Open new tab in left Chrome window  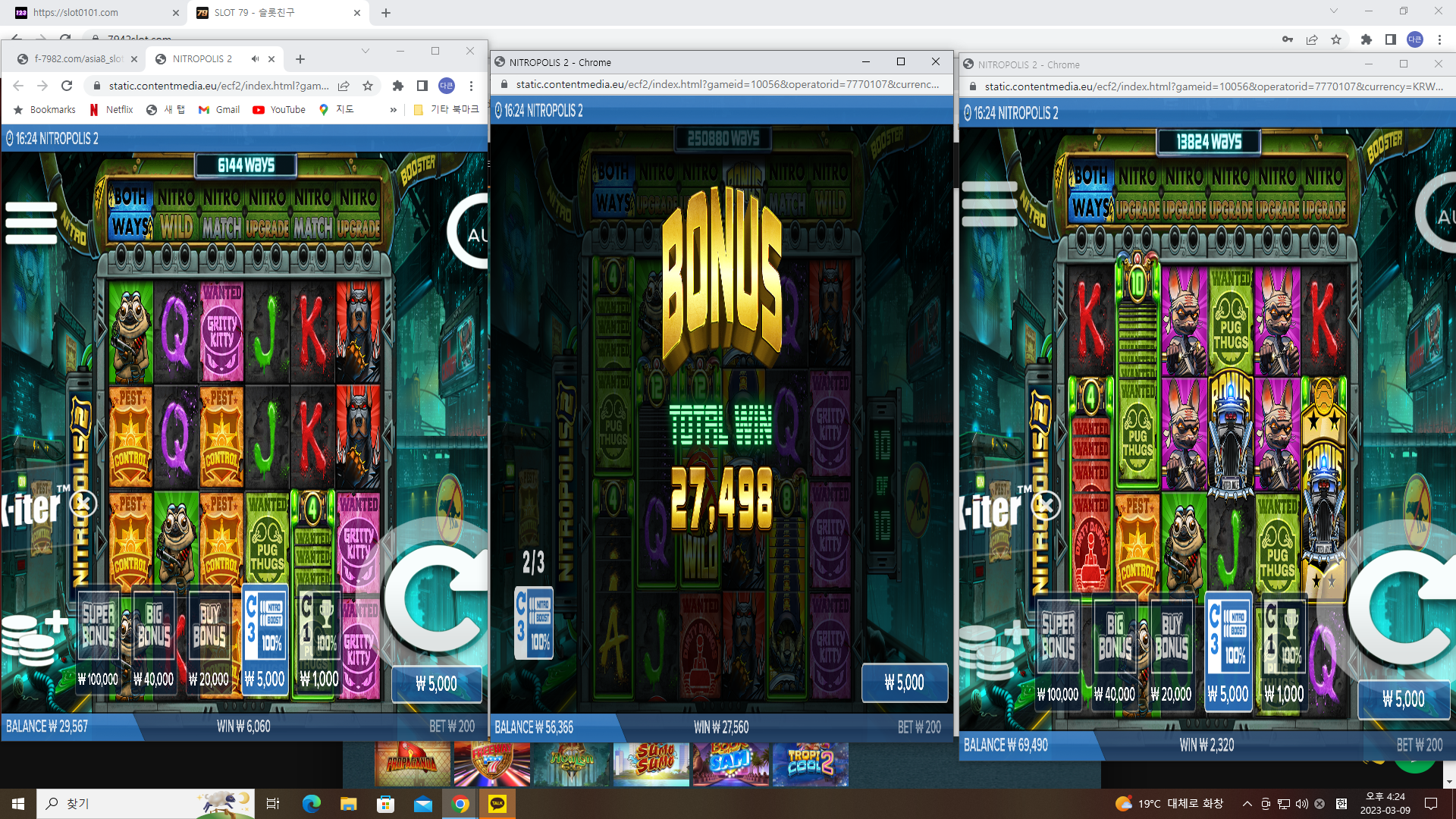pyautogui.click(x=300, y=59)
